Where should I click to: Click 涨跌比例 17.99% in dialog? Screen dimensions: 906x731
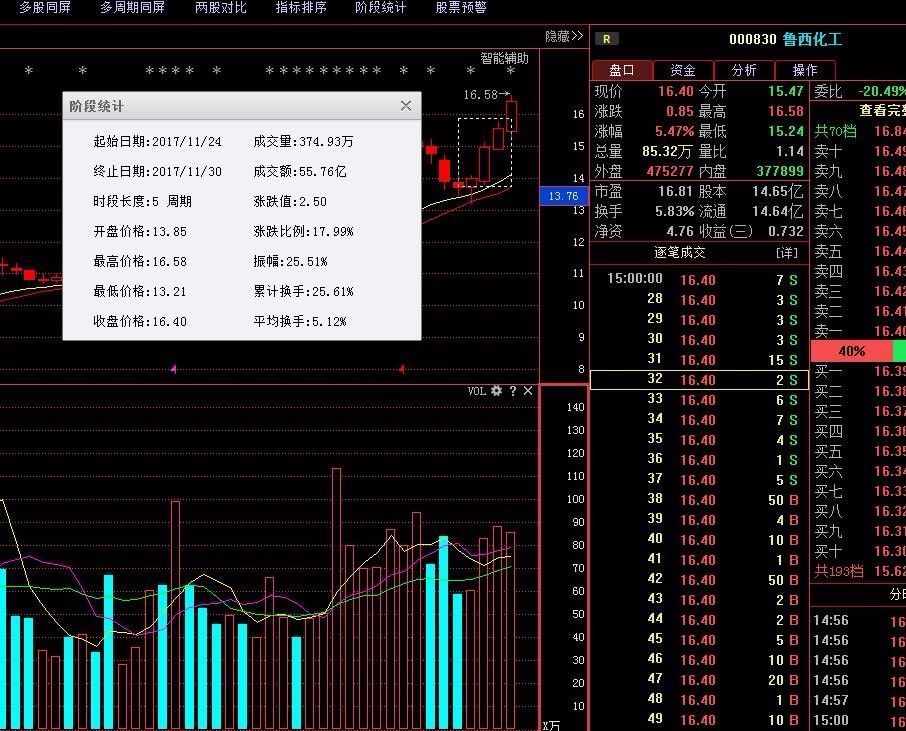(303, 232)
